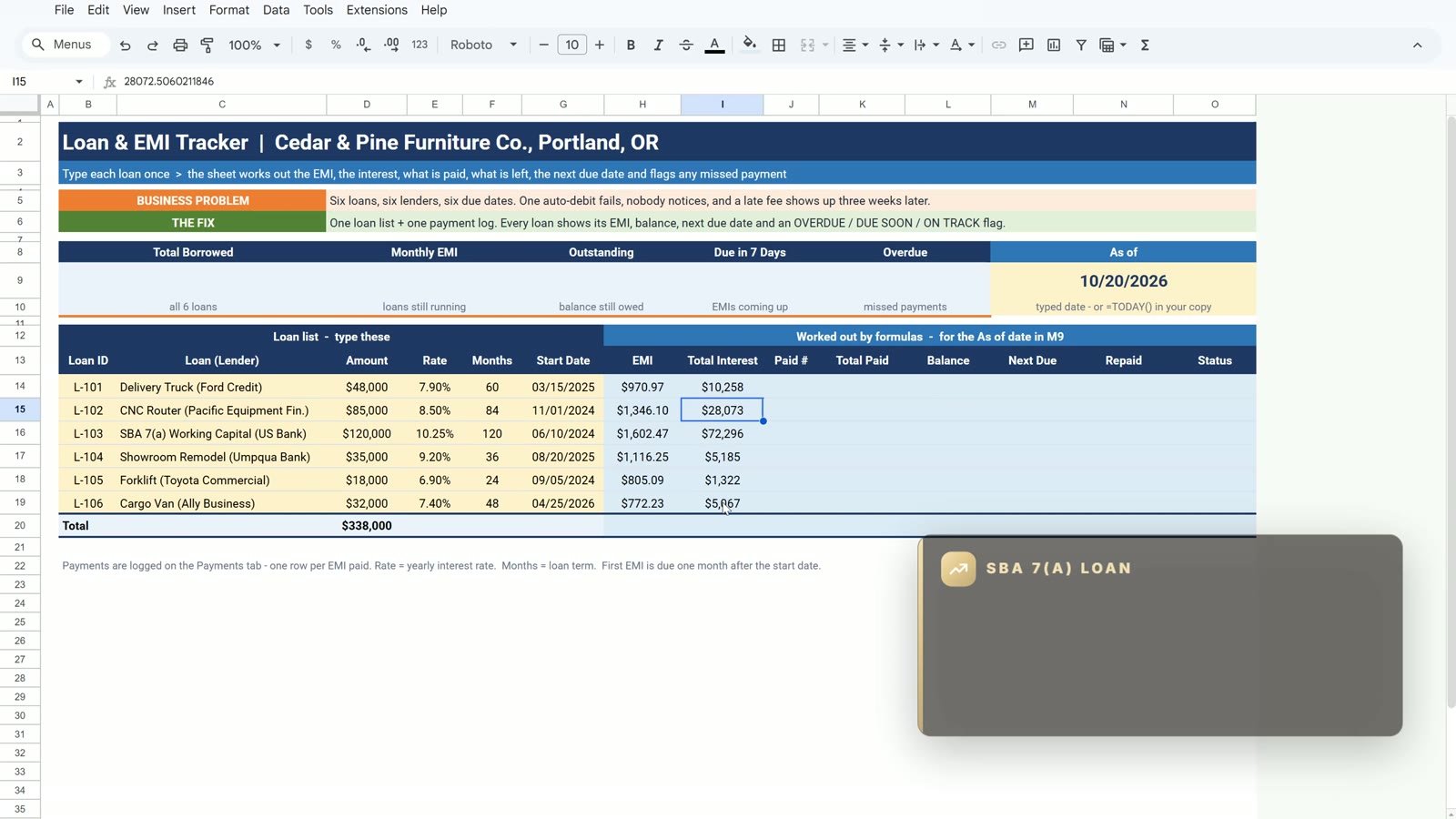1456x819 pixels.
Task: Open the 123 number format menu
Action: (420, 45)
